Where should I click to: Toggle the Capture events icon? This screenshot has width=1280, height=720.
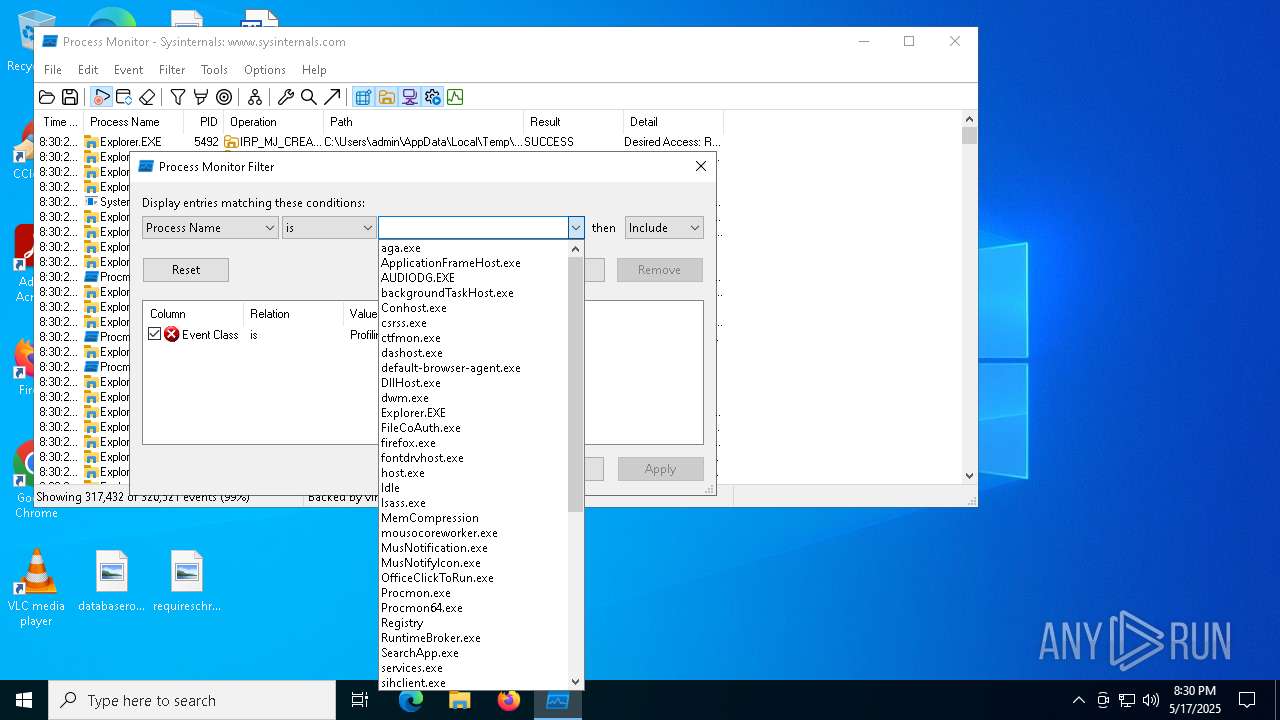point(101,97)
